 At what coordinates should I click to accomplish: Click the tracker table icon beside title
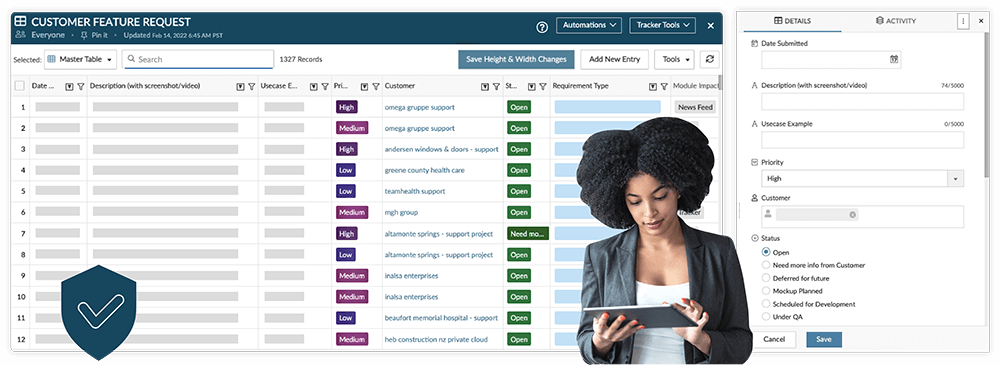coord(21,22)
